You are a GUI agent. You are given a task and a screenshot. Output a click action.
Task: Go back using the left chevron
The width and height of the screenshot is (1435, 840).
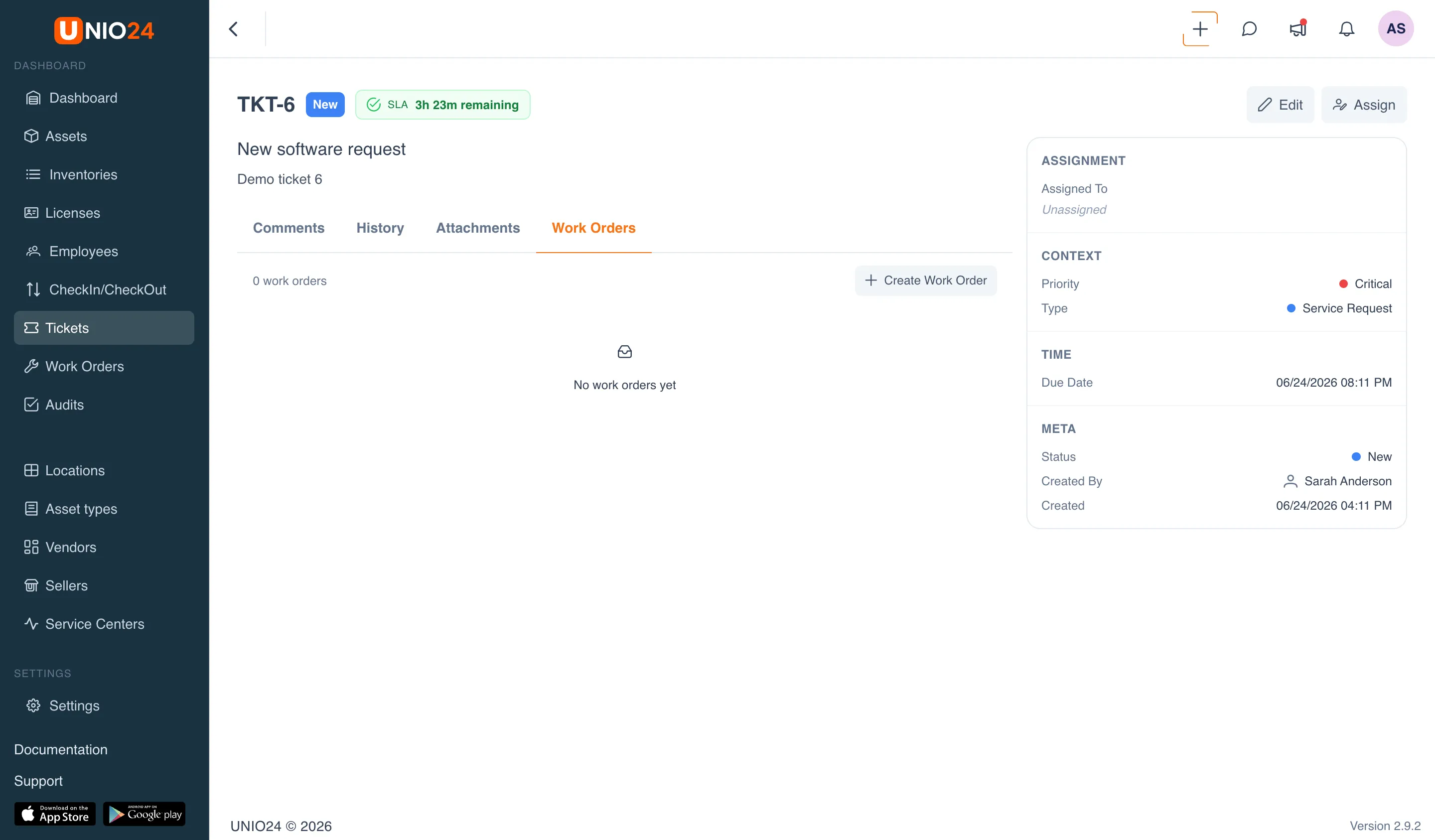pyautogui.click(x=234, y=29)
